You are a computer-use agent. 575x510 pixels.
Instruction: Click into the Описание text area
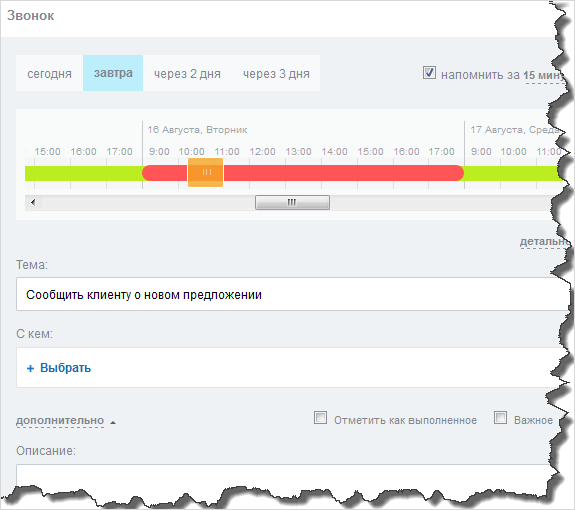coord(288,476)
